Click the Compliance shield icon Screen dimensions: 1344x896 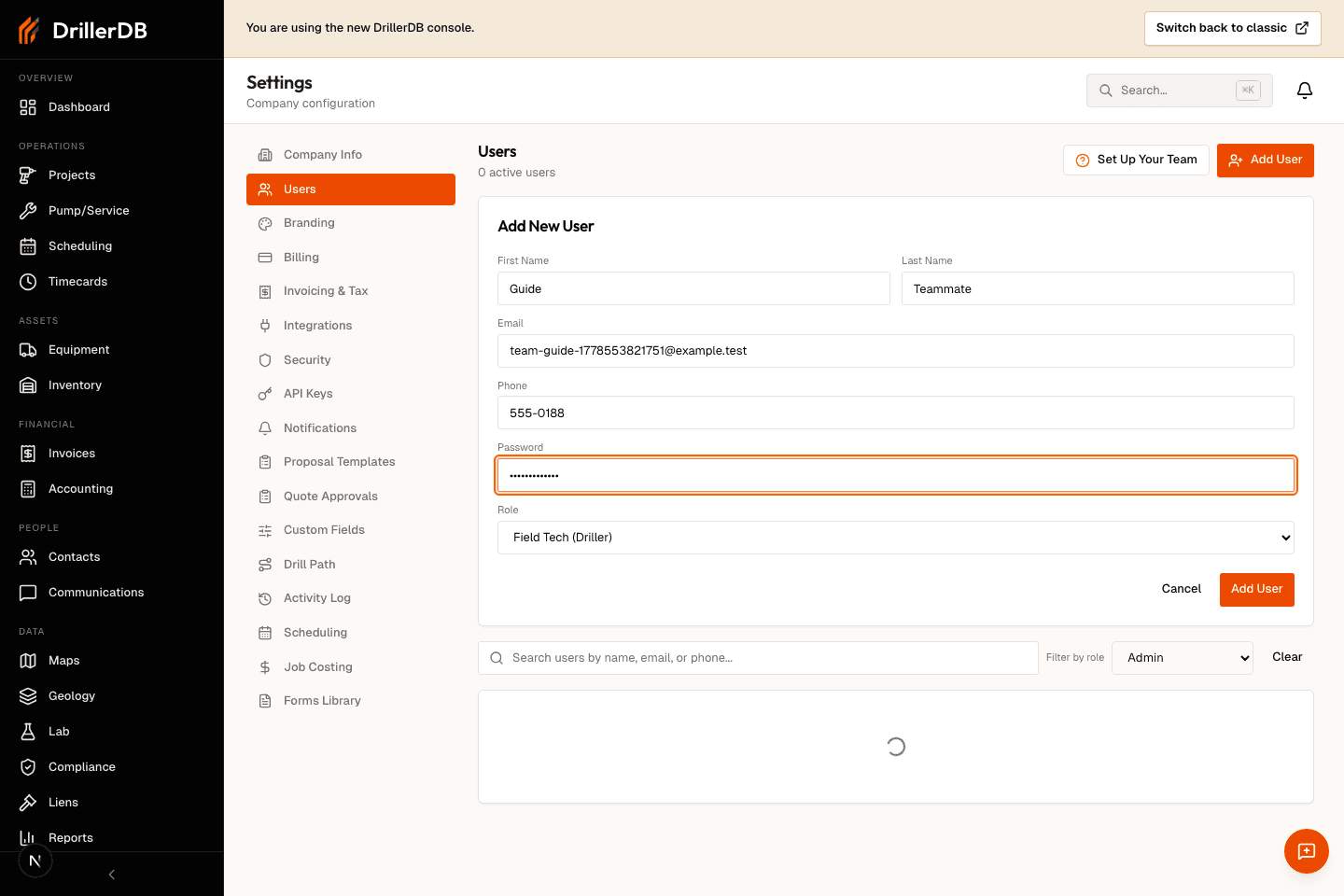28,767
